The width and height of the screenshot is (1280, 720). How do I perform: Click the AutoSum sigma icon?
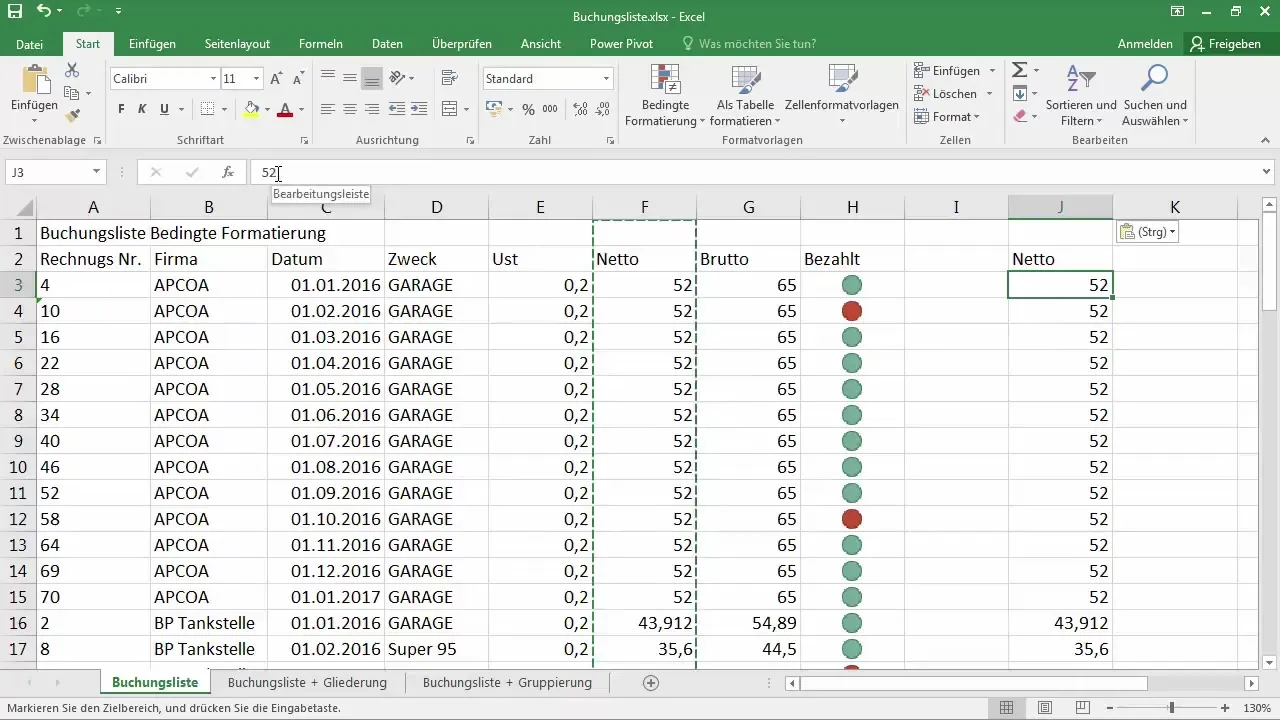tap(1020, 70)
